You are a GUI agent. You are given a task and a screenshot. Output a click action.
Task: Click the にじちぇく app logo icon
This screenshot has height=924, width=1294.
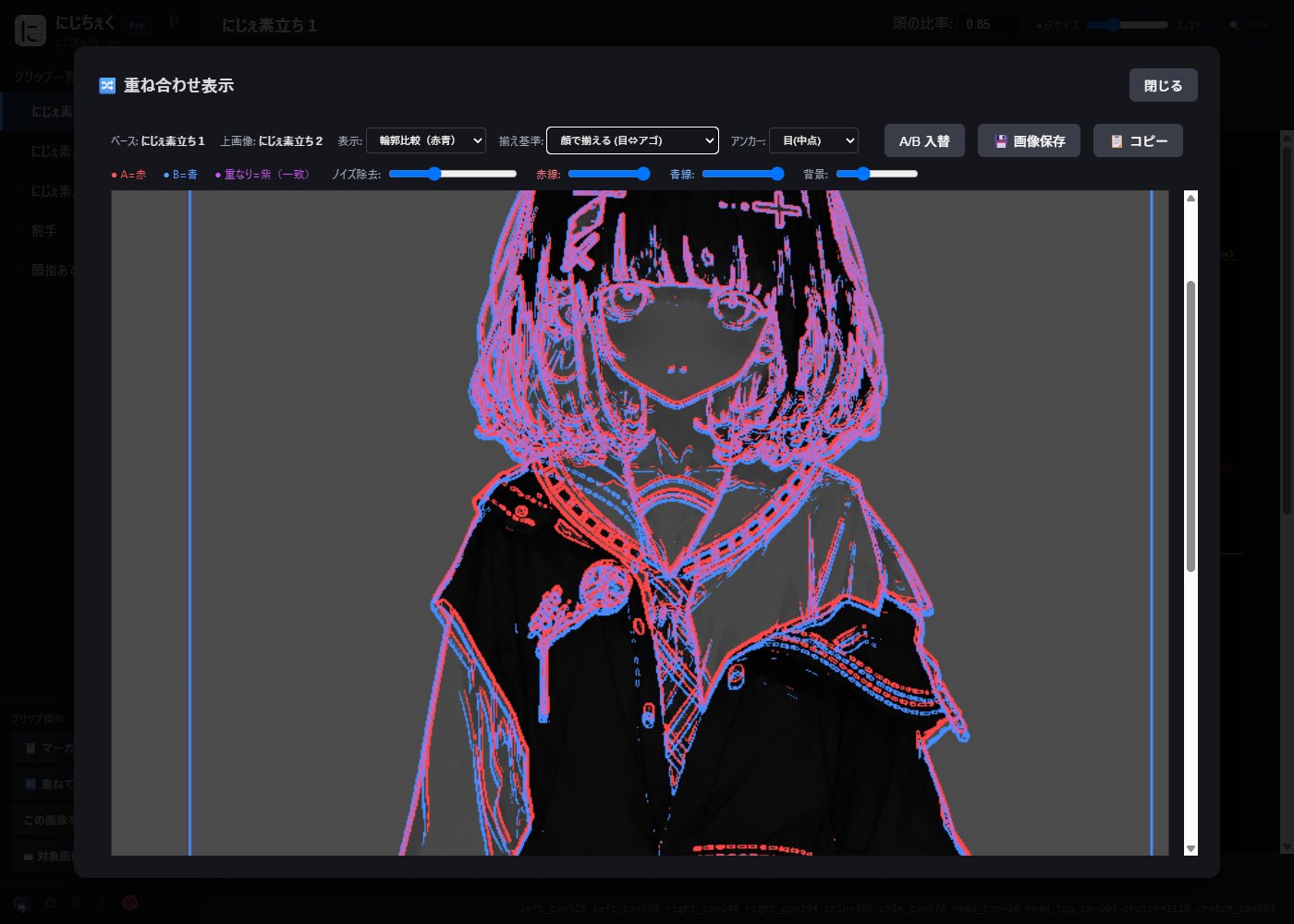pyautogui.click(x=31, y=30)
